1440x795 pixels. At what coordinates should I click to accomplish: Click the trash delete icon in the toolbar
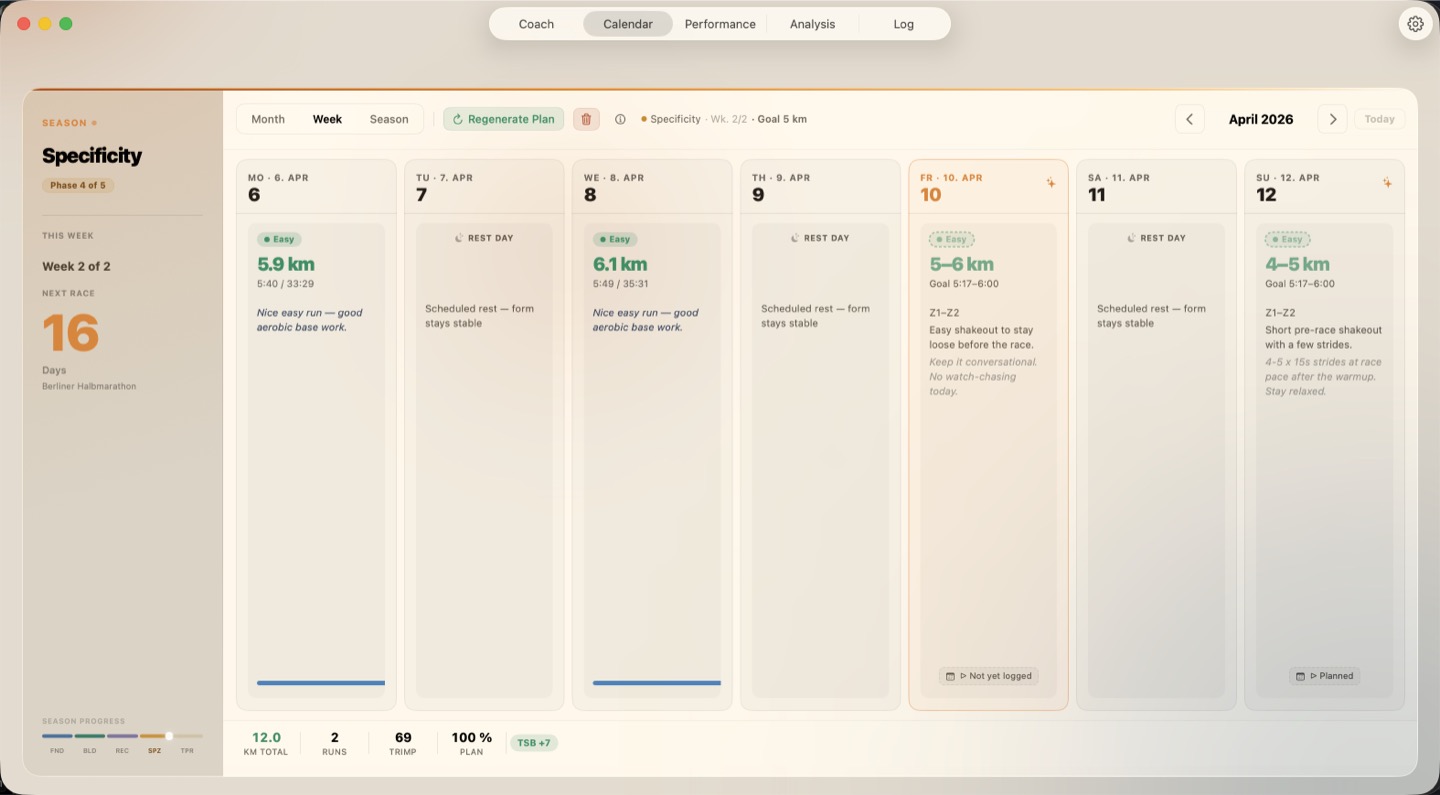586,118
